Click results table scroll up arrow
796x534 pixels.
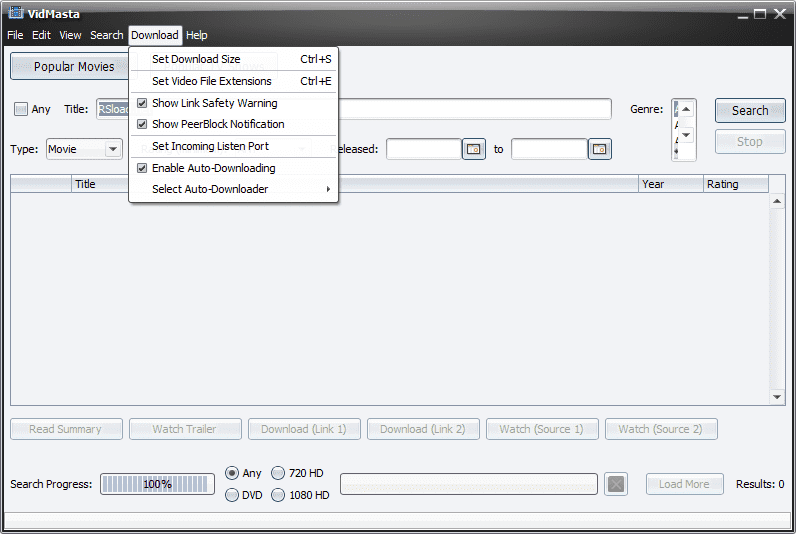click(x=778, y=202)
